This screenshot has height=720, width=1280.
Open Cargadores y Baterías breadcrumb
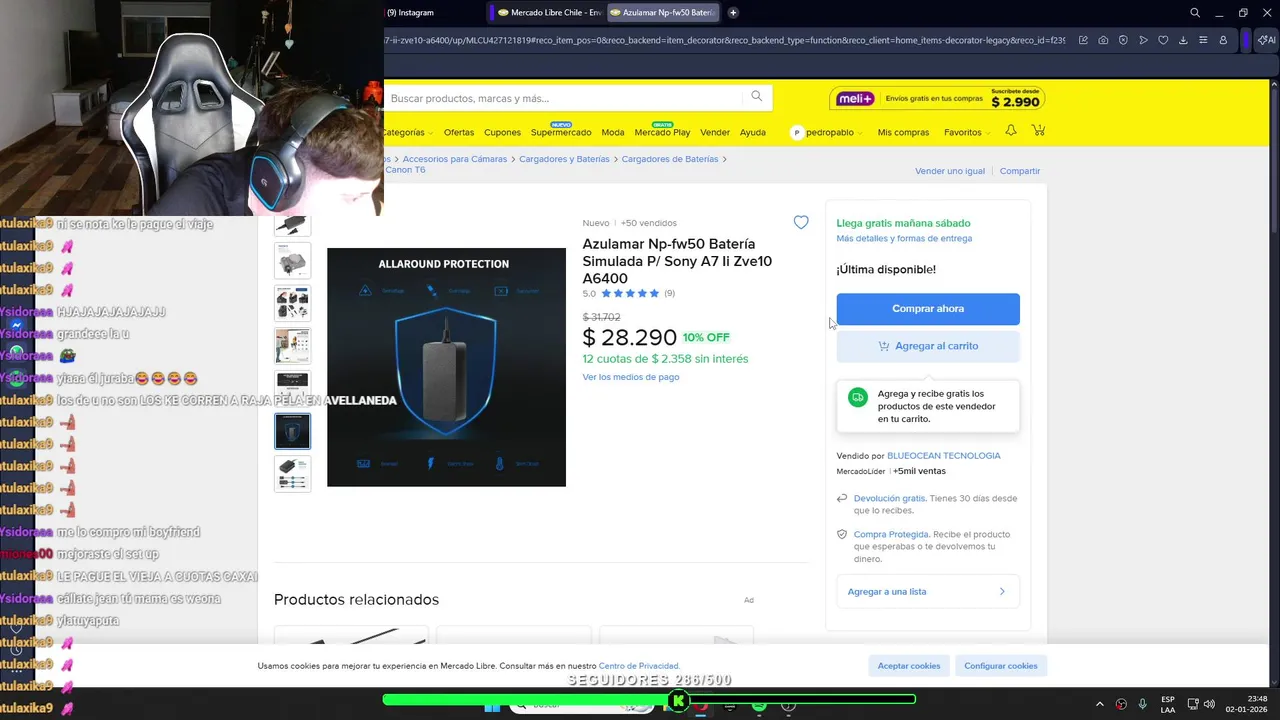point(564,159)
